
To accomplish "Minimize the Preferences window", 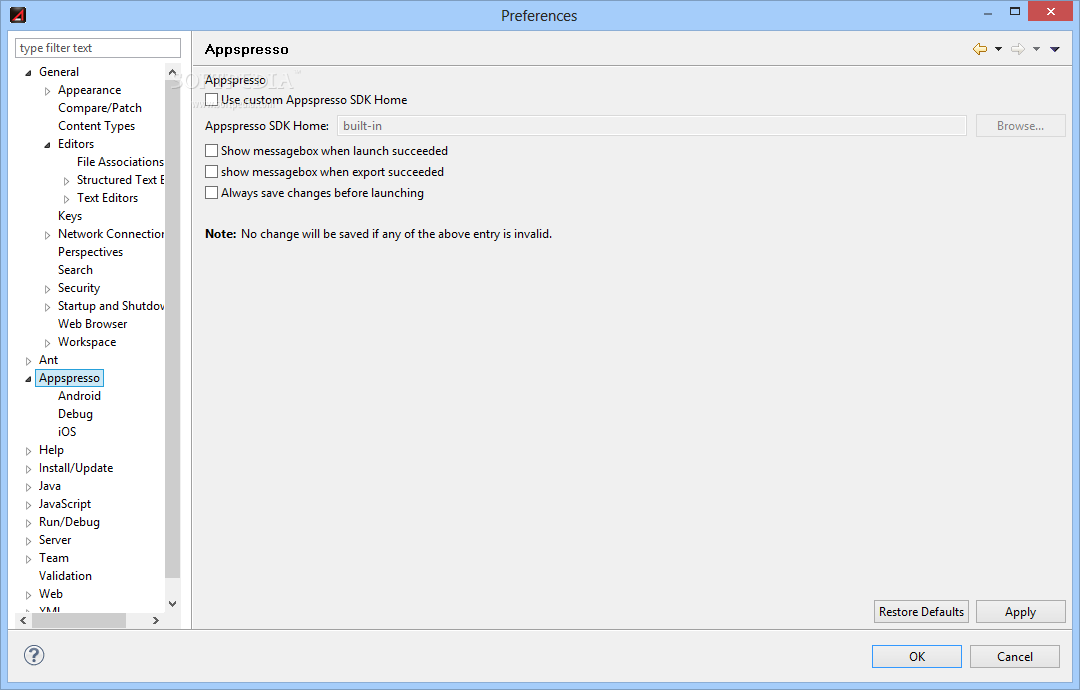I will click(988, 12).
